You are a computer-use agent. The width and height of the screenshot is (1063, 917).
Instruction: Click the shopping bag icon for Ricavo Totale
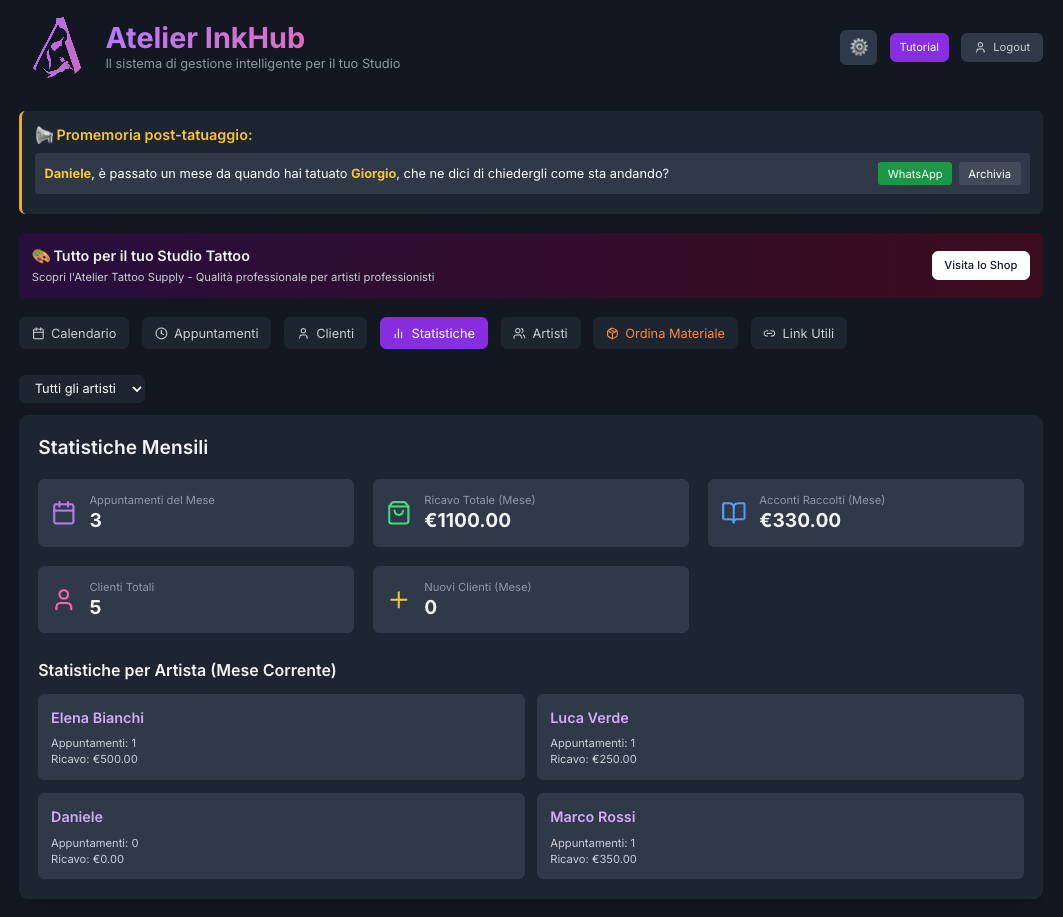click(x=399, y=513)
